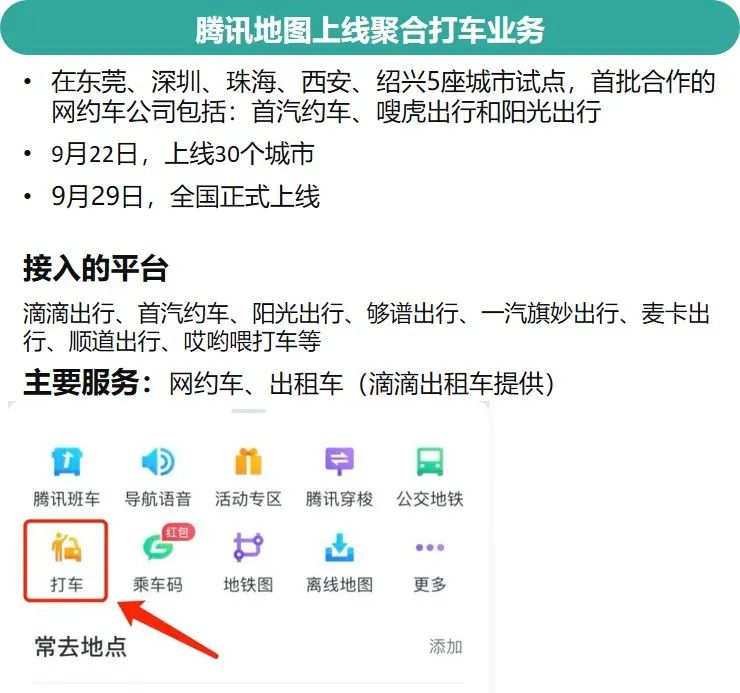Tap the 打车 taxi-hailing icon
Screen dimensions: 740x693
pos(67,547)
